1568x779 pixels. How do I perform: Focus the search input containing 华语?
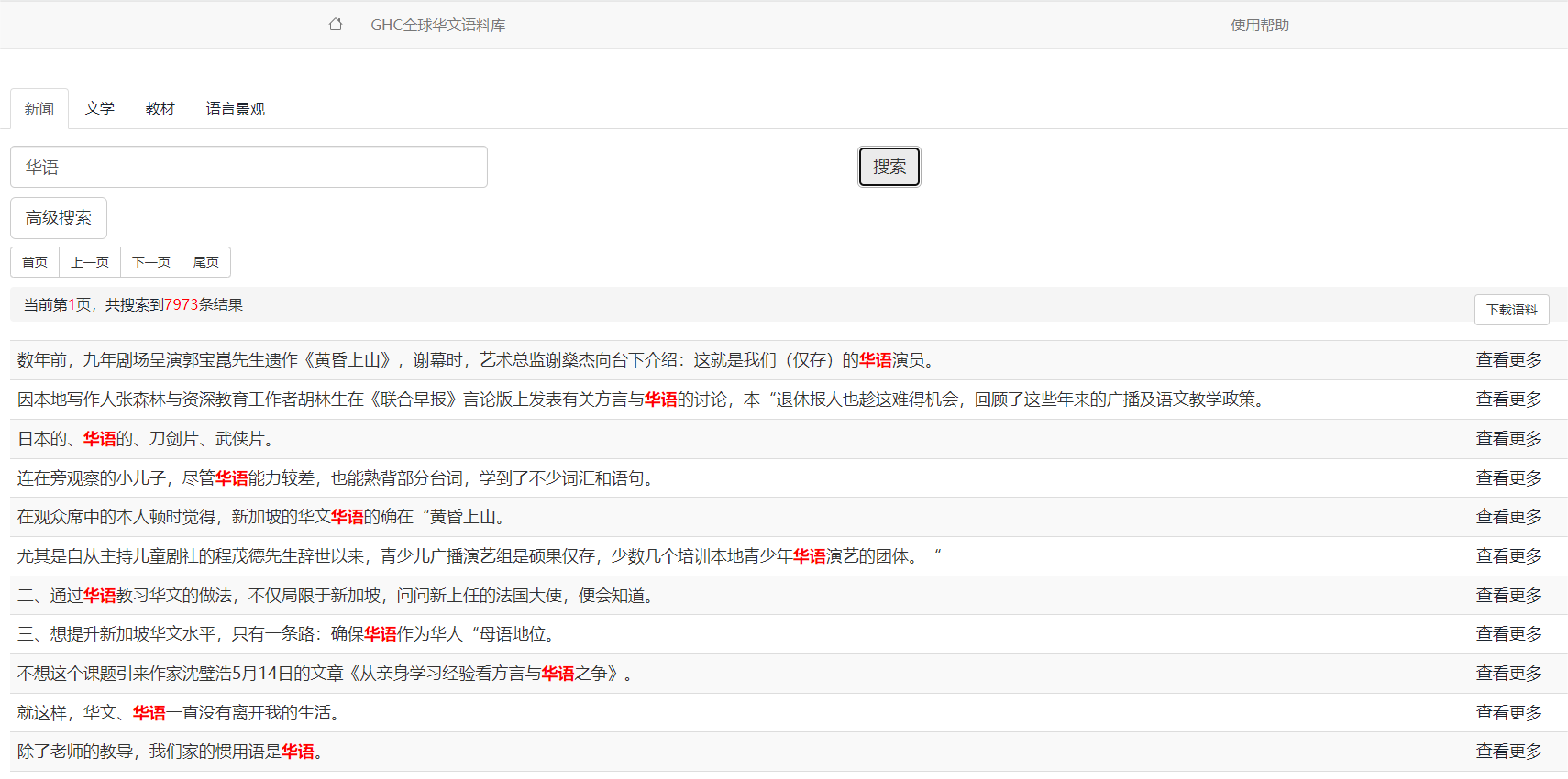pyautogui.click(x=248, y=167)
